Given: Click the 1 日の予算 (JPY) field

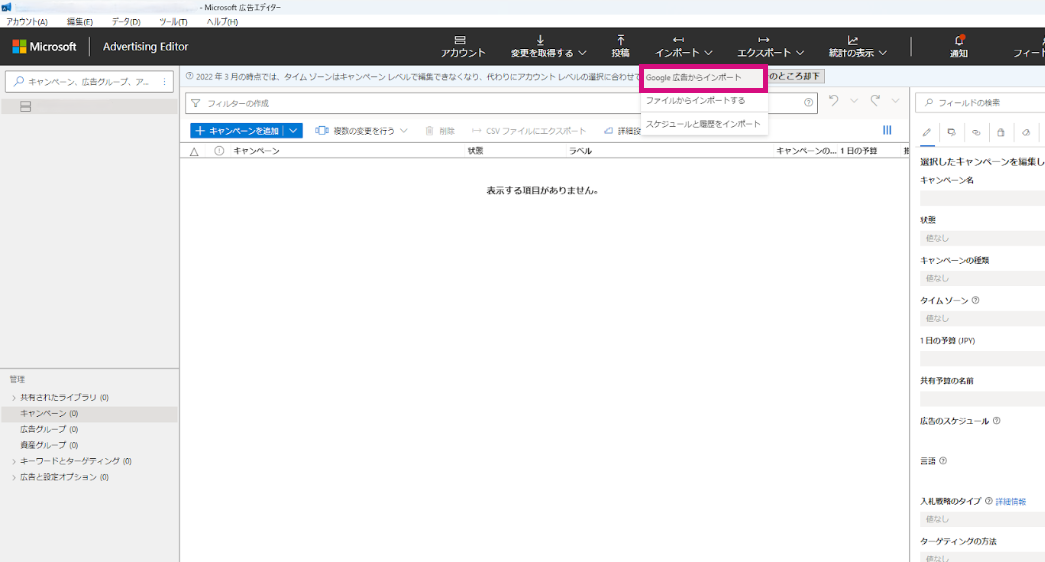Looking at the screenshot, I should click(x=982, y=359).
